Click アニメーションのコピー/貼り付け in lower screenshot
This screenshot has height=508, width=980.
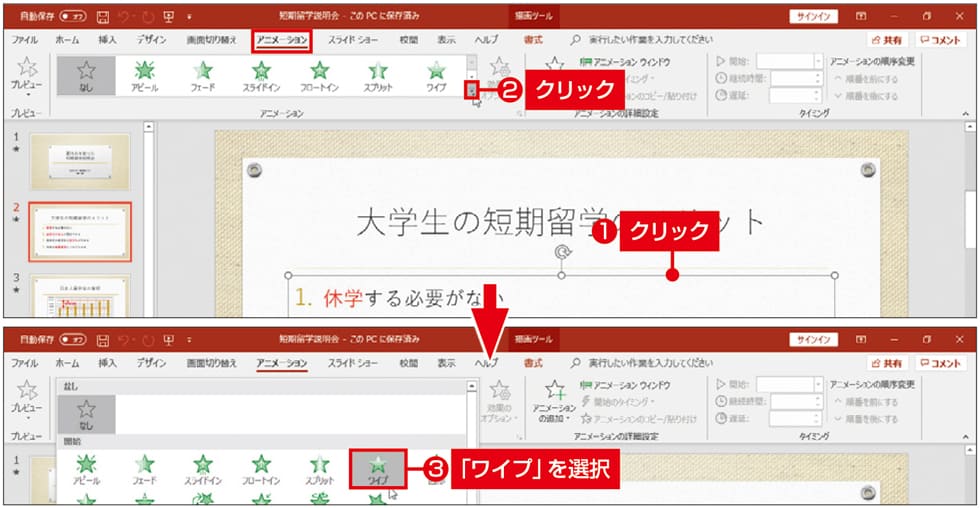coord(639,419)
